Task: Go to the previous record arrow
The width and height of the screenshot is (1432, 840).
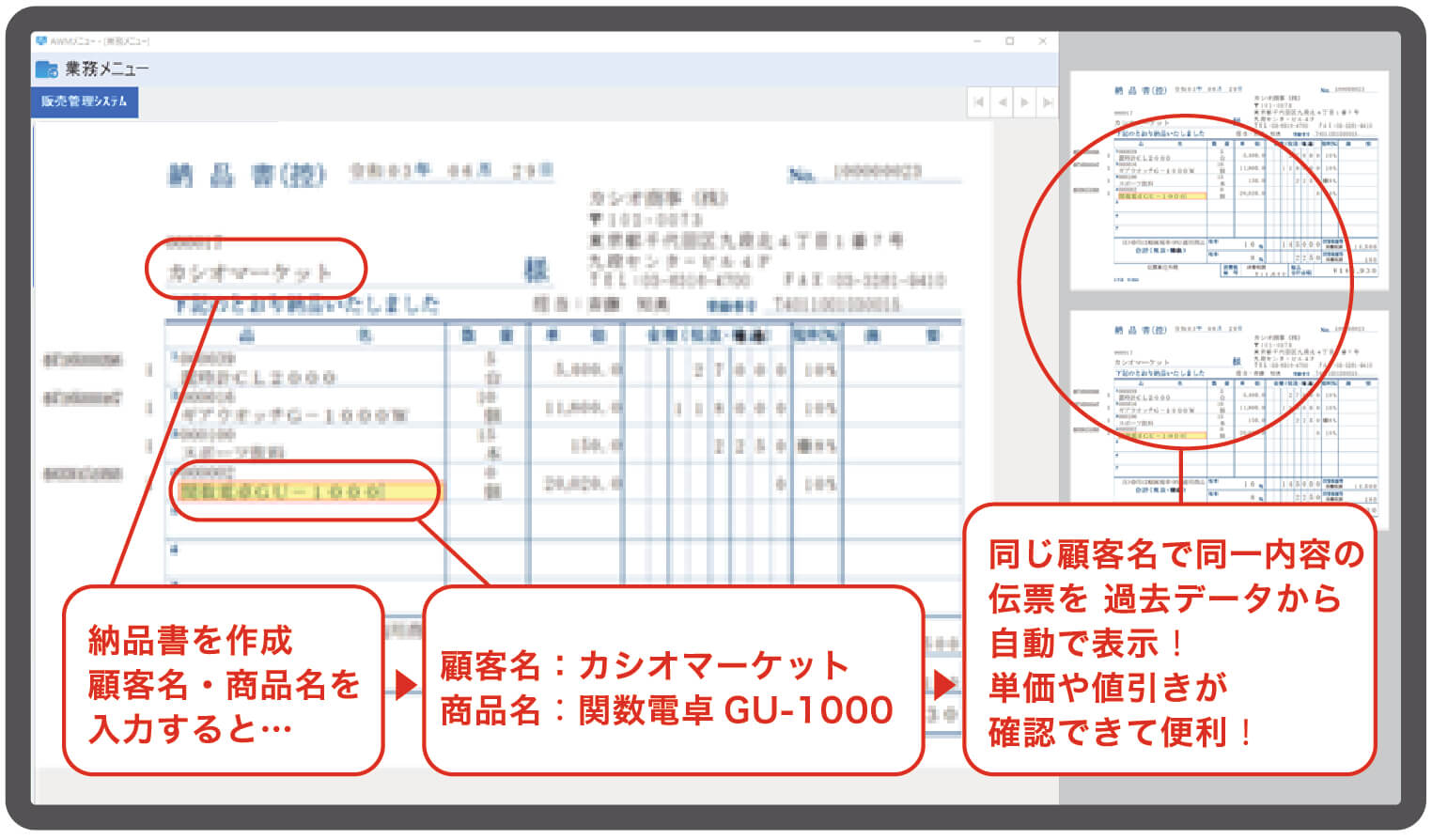Action: click(x=1002, y=102)
